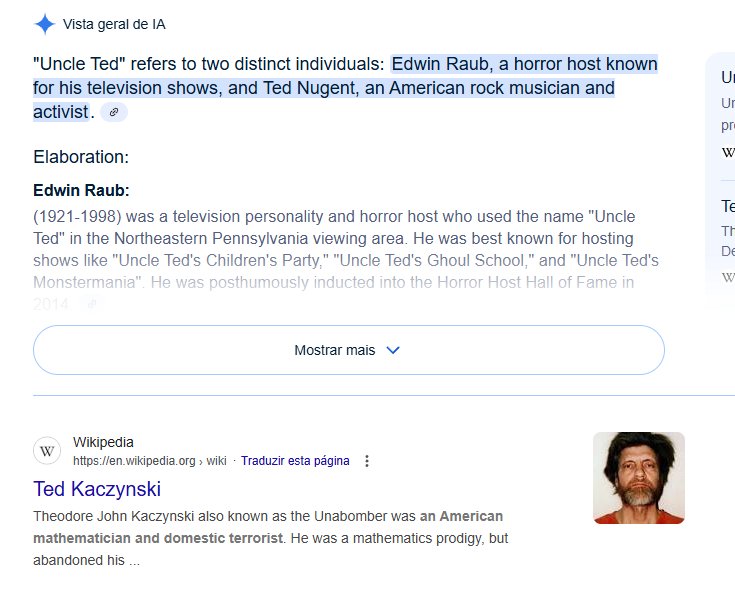Click the Elaboration heading text
The height and width of the screenshot is (604, 735).
click(81, 157)
